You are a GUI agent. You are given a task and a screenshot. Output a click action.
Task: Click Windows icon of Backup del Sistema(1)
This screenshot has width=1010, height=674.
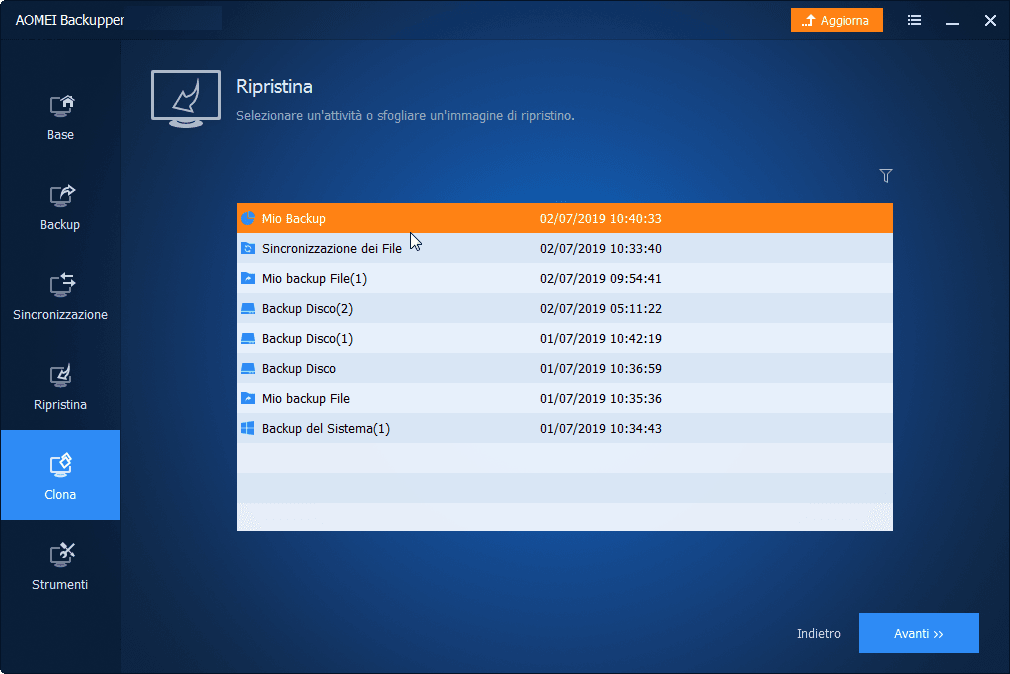click(x=247, y=428)
